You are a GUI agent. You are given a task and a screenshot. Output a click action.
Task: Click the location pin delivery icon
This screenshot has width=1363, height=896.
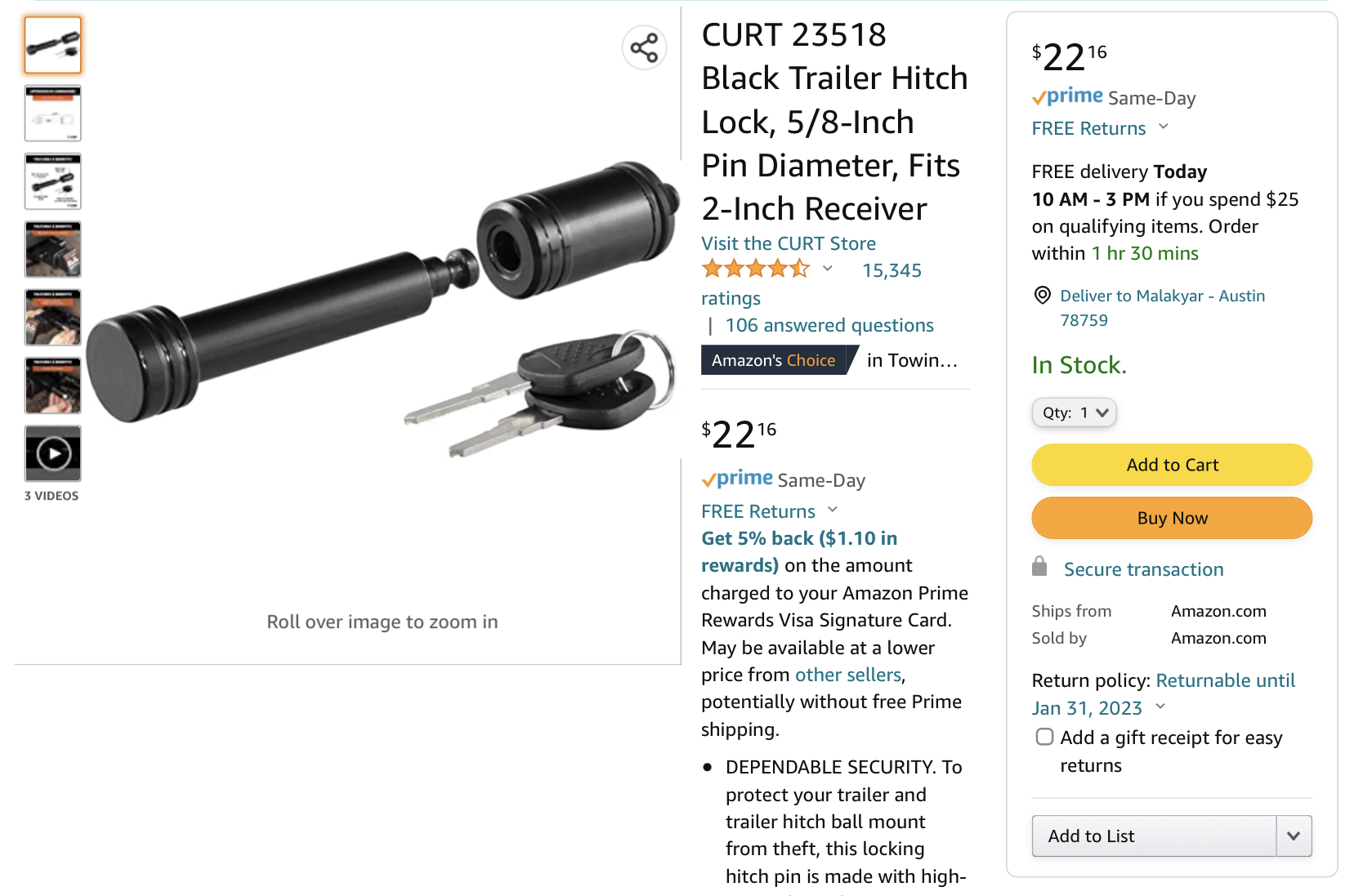pyautogui.click(x=1043, y=295)
